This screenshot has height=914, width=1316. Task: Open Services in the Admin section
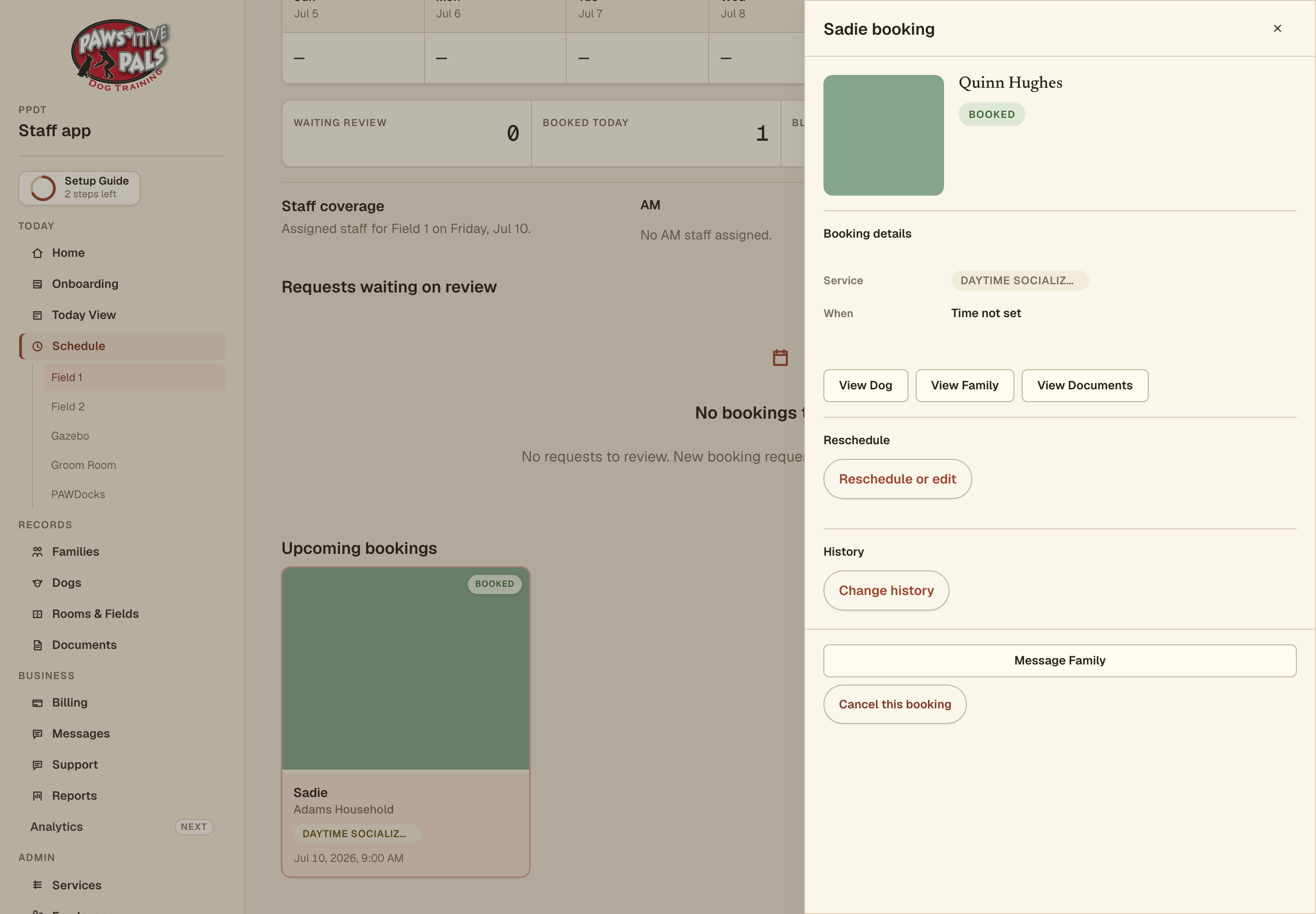click(122, 885)
